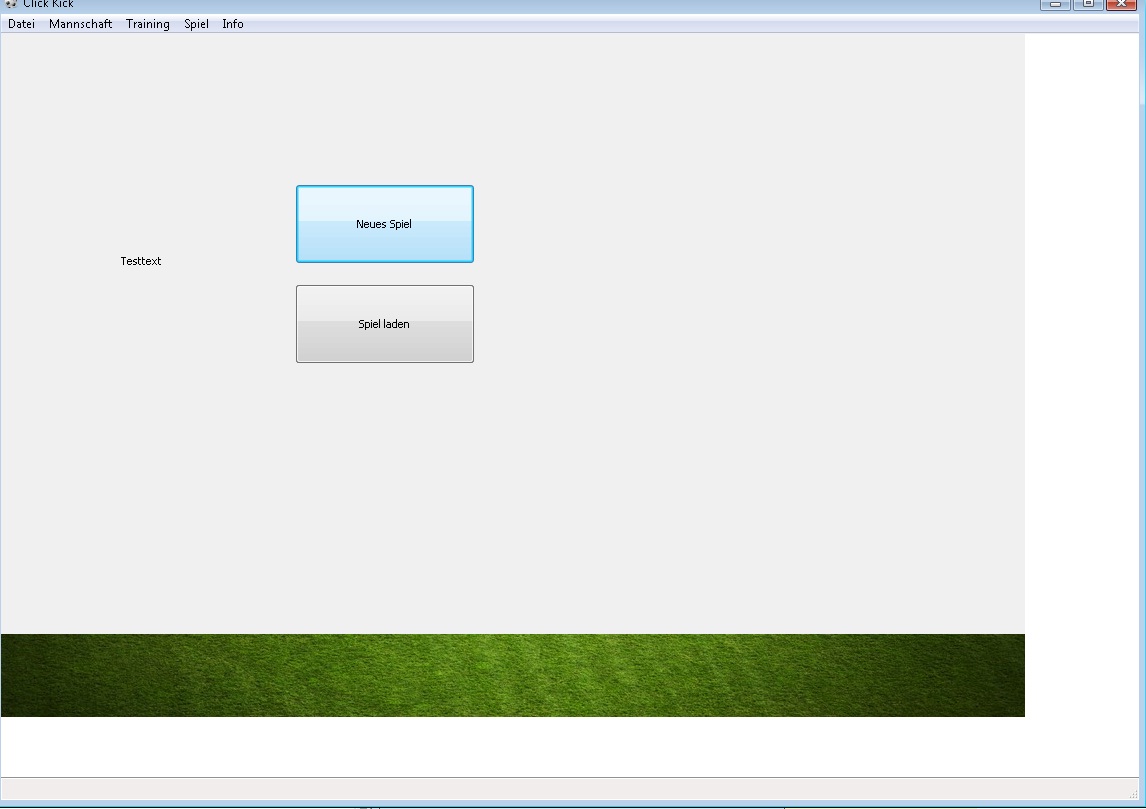This screenshot has width=1146, height=809.
Task: Click the Click Kick app icon in title bar
Action: point(10,4)
